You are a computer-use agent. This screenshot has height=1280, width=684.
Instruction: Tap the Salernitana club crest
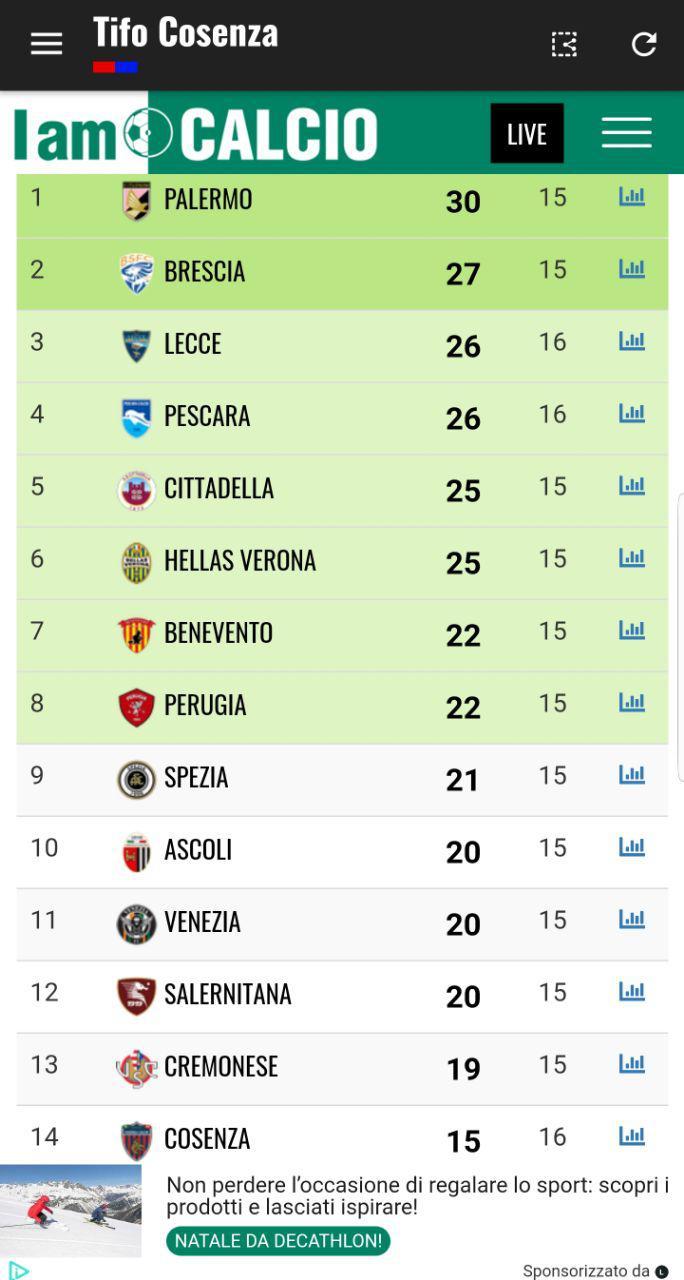136,995
